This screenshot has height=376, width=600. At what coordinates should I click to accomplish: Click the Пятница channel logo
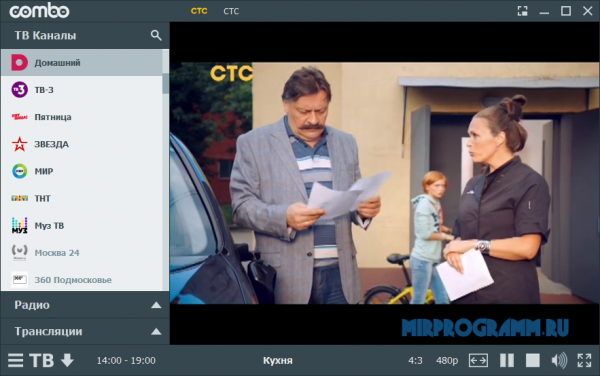tap(20, 117)
